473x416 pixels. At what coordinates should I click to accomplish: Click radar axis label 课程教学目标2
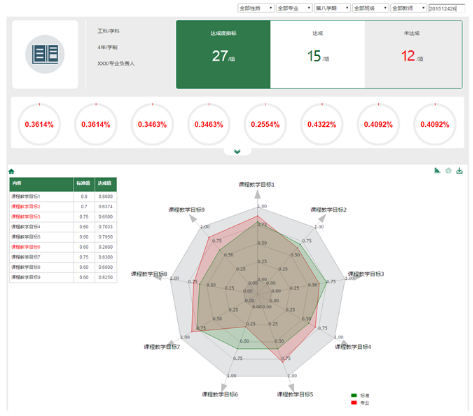click(329, 210)
